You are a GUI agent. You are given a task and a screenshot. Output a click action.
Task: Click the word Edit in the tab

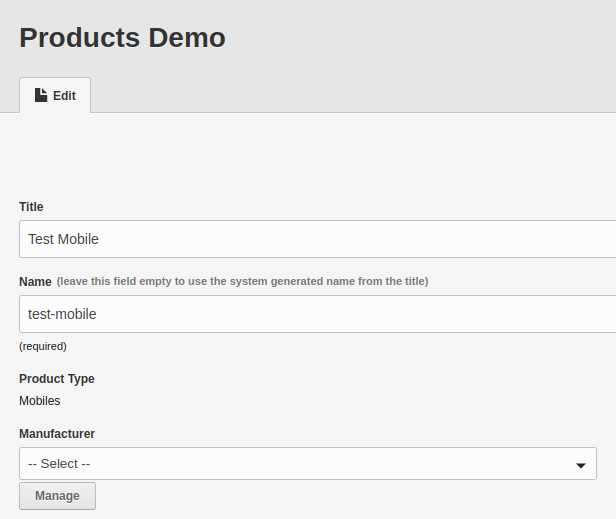click(x=64, y=95)
